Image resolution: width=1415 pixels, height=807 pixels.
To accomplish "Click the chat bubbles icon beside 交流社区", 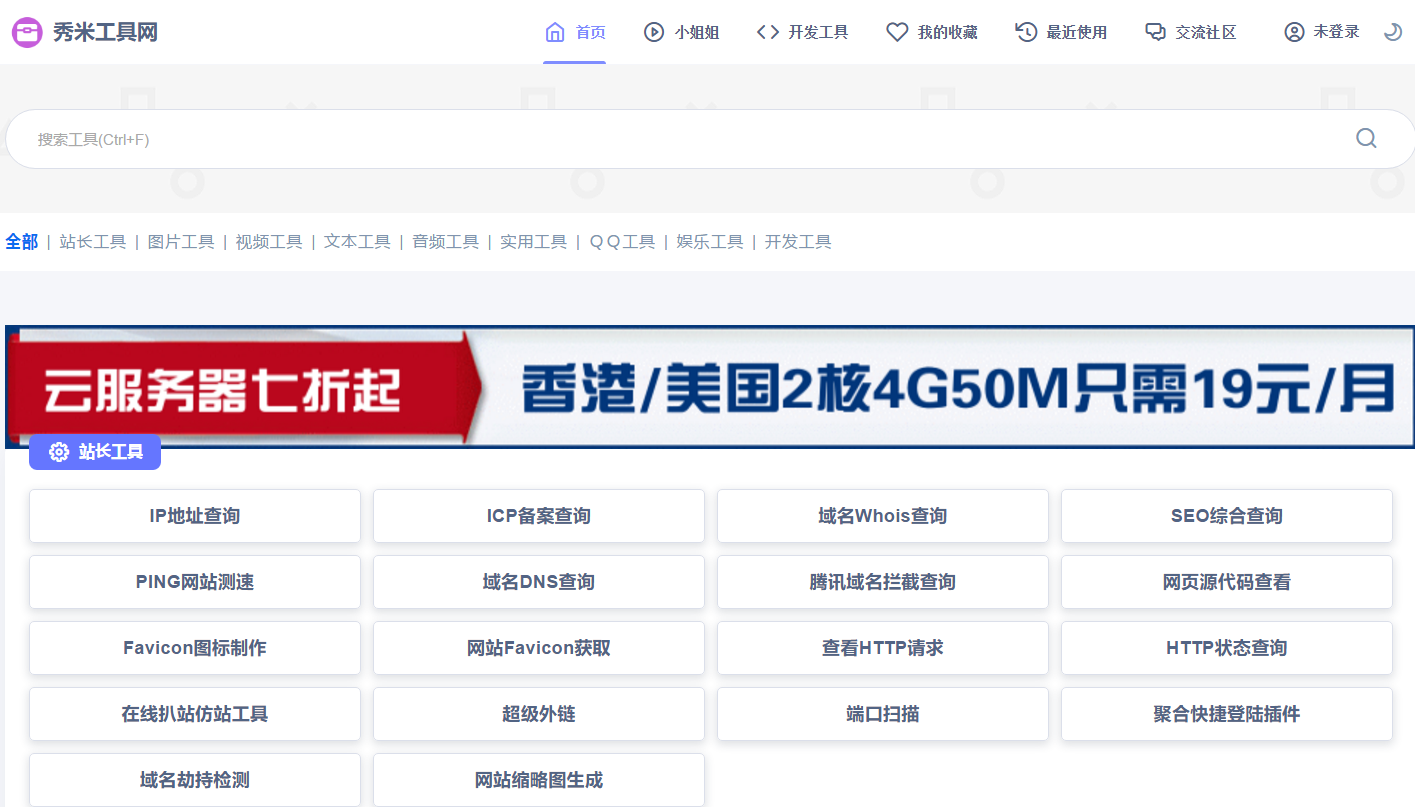I will pos(1156,32).
